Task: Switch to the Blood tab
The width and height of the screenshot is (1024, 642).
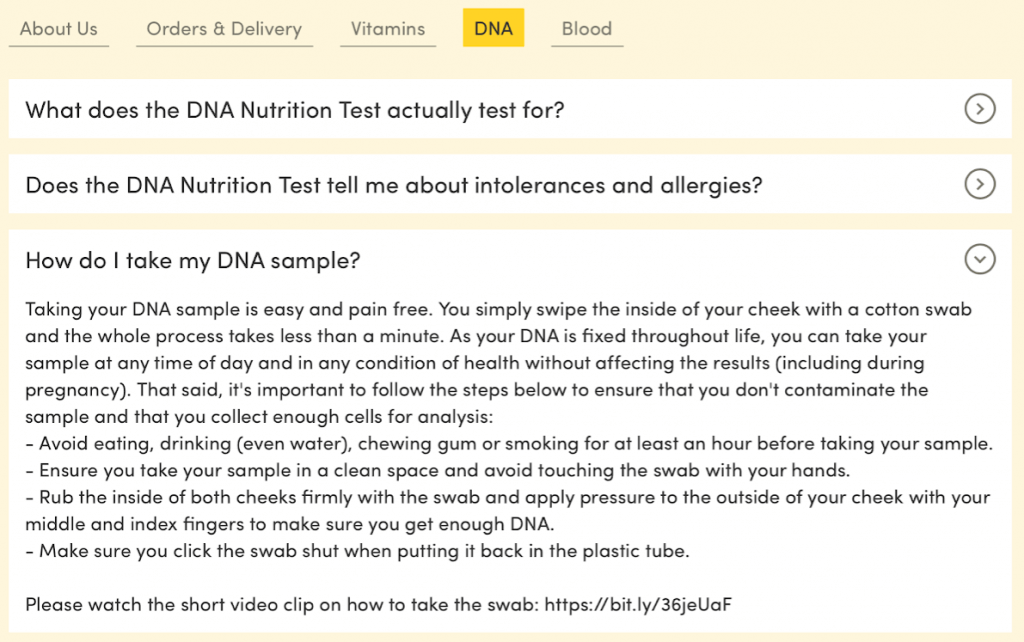Action: [x=586, y=28]
